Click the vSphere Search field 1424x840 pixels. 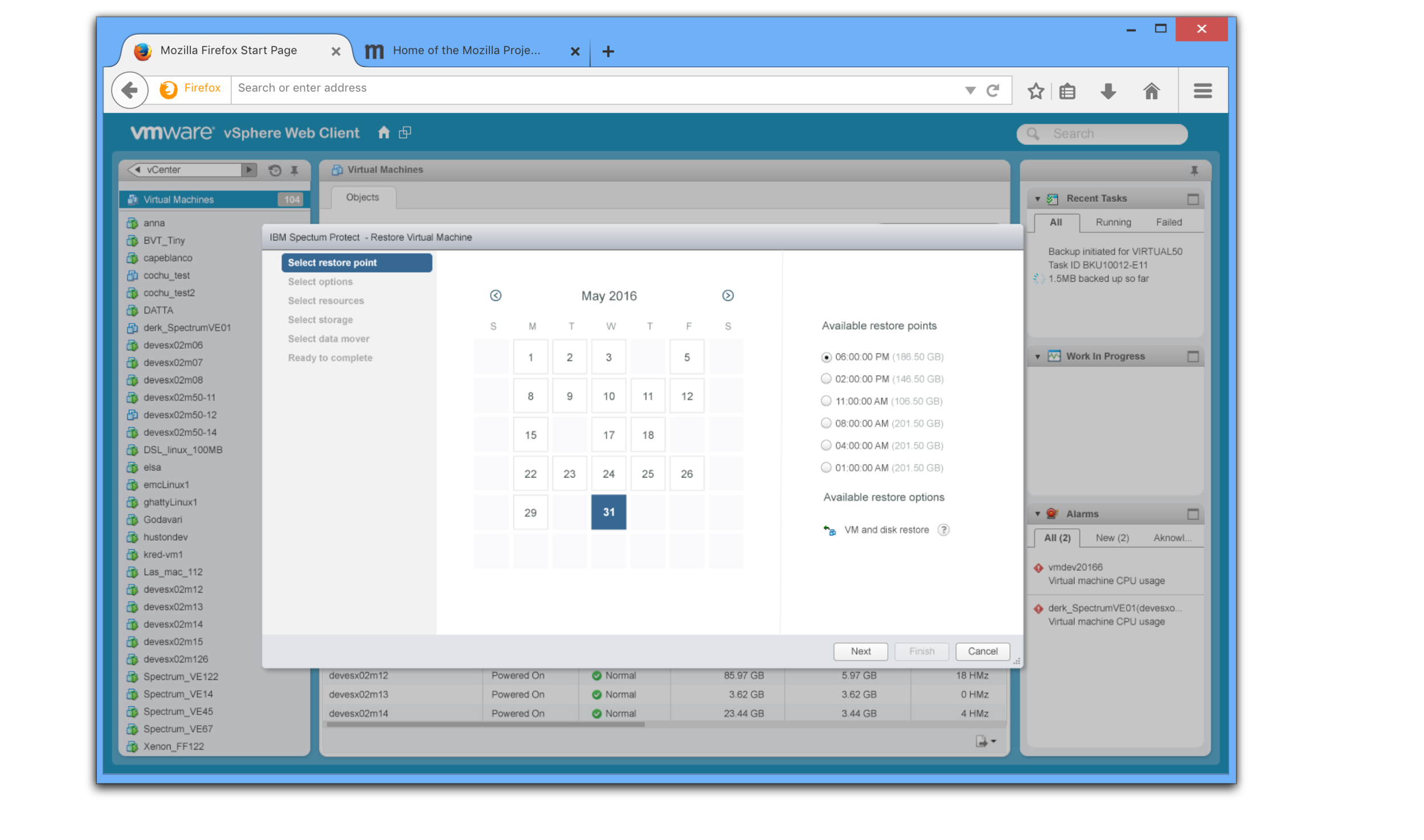[x=1102, y=134]
